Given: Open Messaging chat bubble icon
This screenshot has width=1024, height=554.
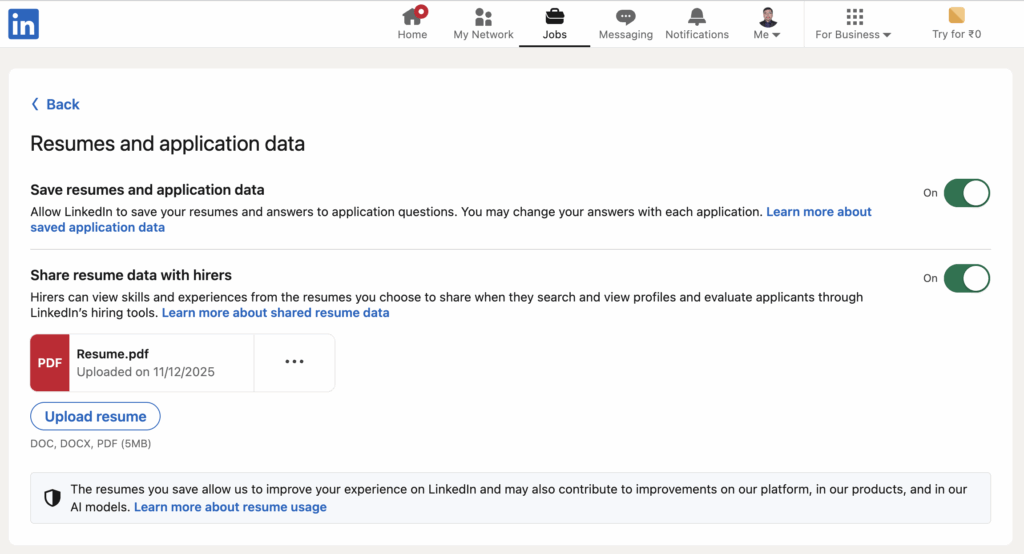Looking at the screenshot, I should click(x=625, y=16).
